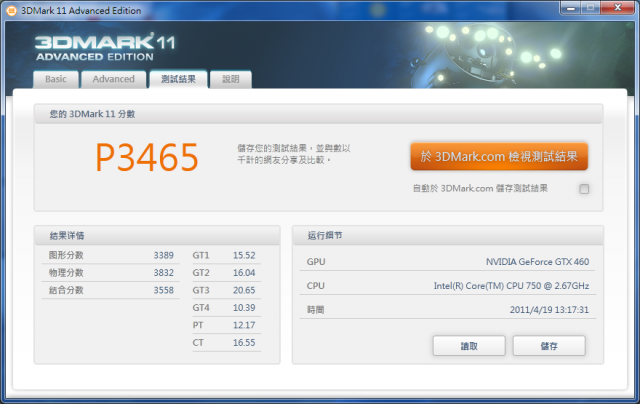640x404 pixels.
Task: Click the GT3 result 20.65
Action: (x=244, y=290)
